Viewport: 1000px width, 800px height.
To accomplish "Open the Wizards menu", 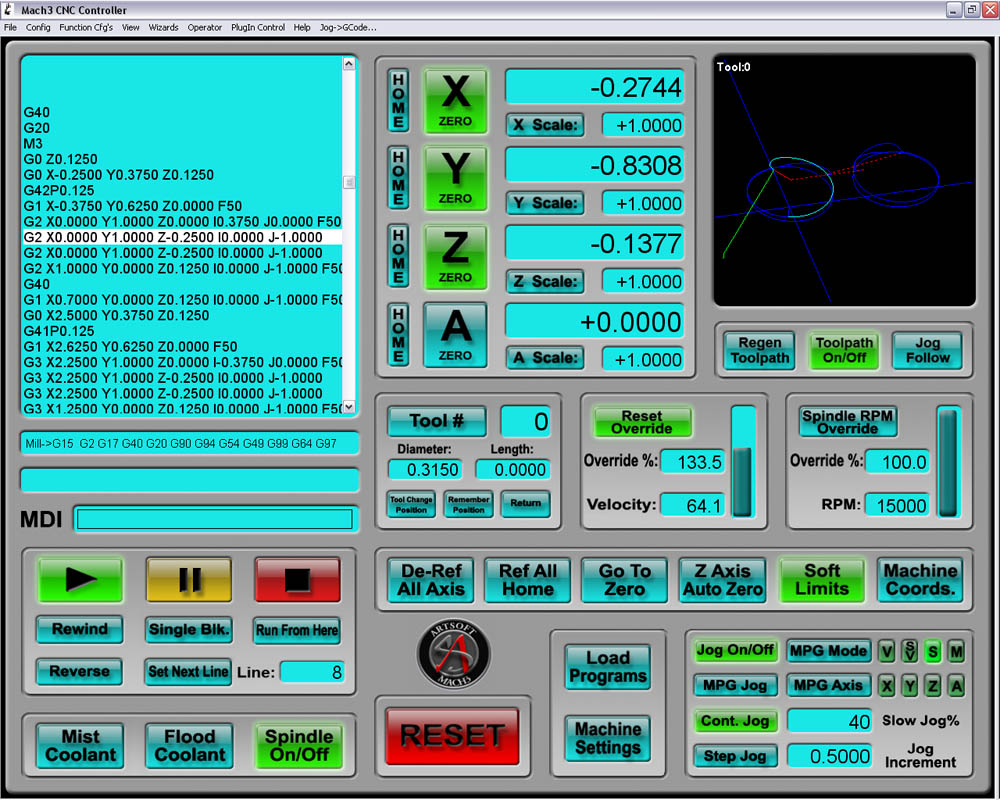I will (x=163, y=27).
